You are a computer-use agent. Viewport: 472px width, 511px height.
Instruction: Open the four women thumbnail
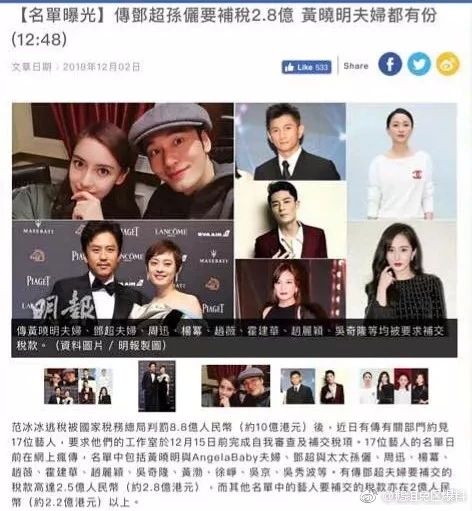click(x=394, y=386)
